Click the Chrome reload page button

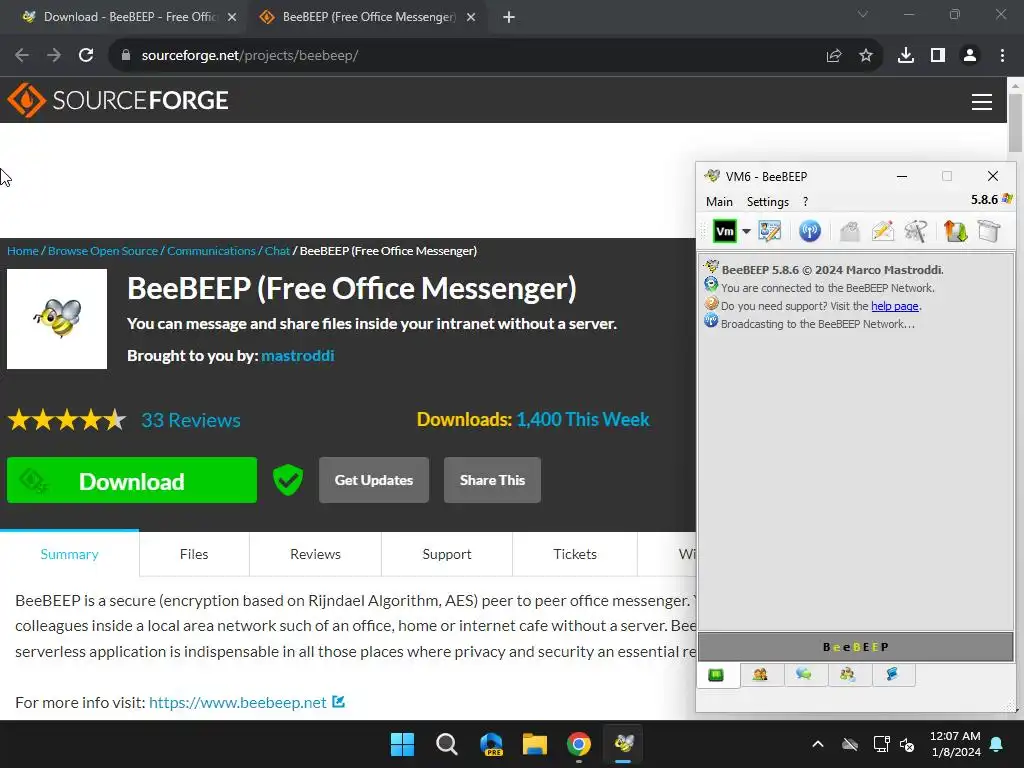(86, 56)
